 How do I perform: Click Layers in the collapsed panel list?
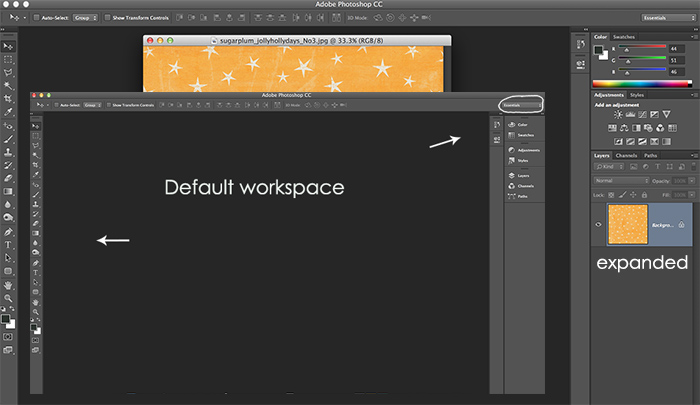click(x=525, y=176)
